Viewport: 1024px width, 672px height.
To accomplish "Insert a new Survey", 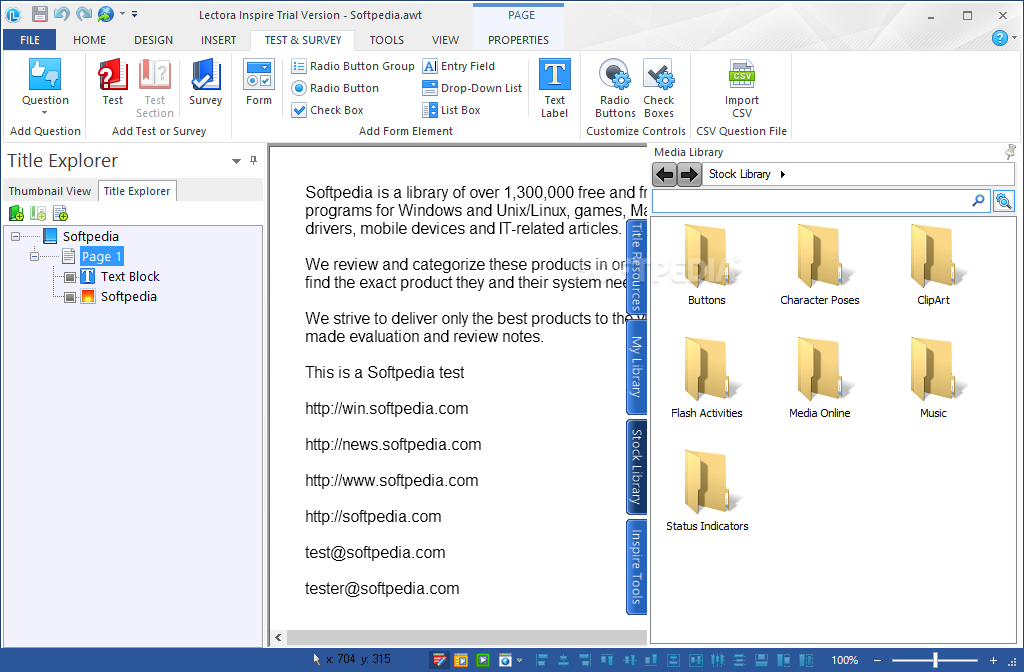I will tap(206, 82).
